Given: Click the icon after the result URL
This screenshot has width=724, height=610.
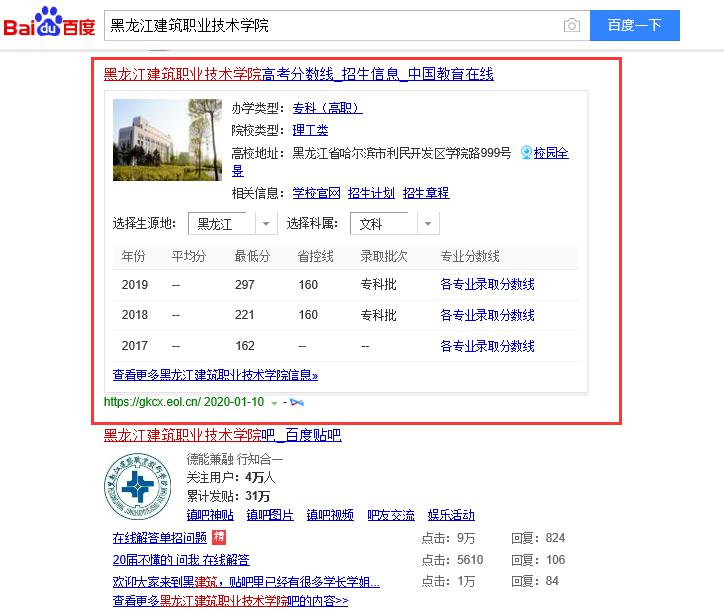Looking at the screenshot, I should (x=297, y=403).
